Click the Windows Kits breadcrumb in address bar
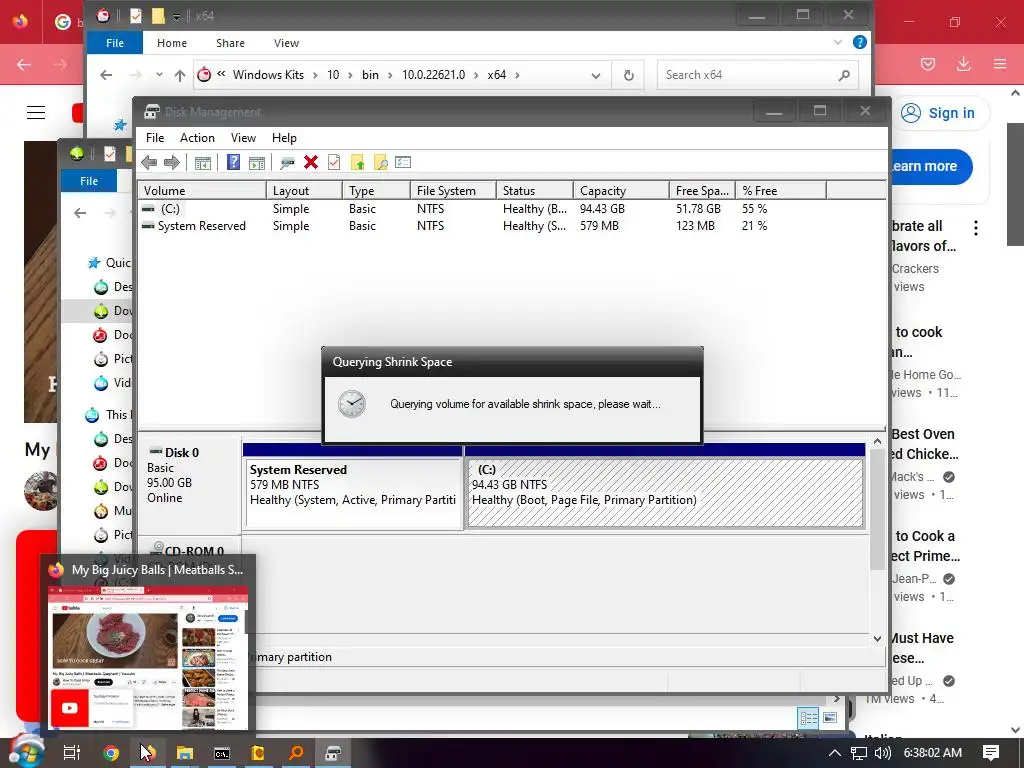The width and height of the screenshot is (1024, 768). click(x=268, y=75)
